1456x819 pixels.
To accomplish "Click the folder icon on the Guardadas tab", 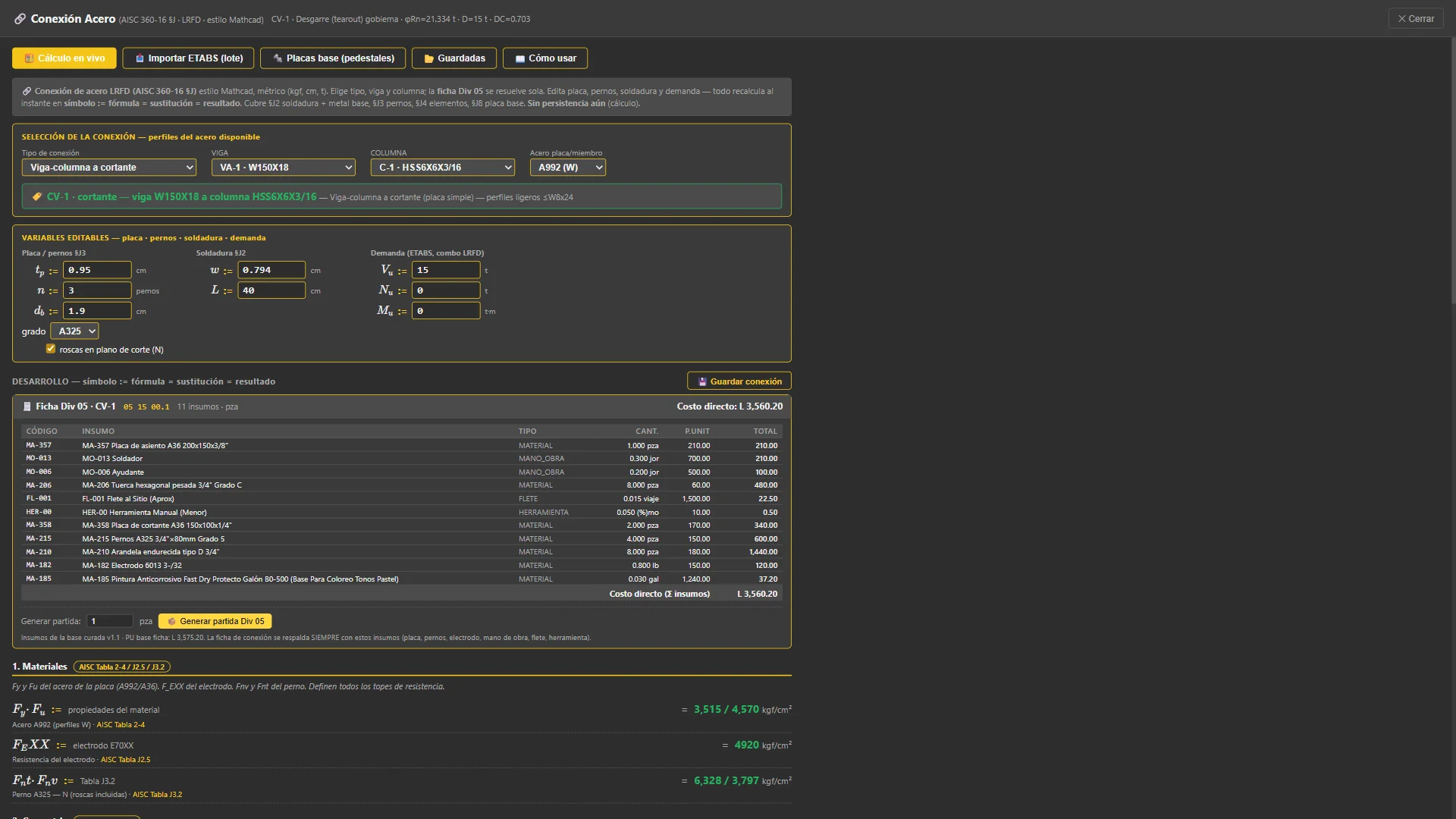I will pos(429,58).
